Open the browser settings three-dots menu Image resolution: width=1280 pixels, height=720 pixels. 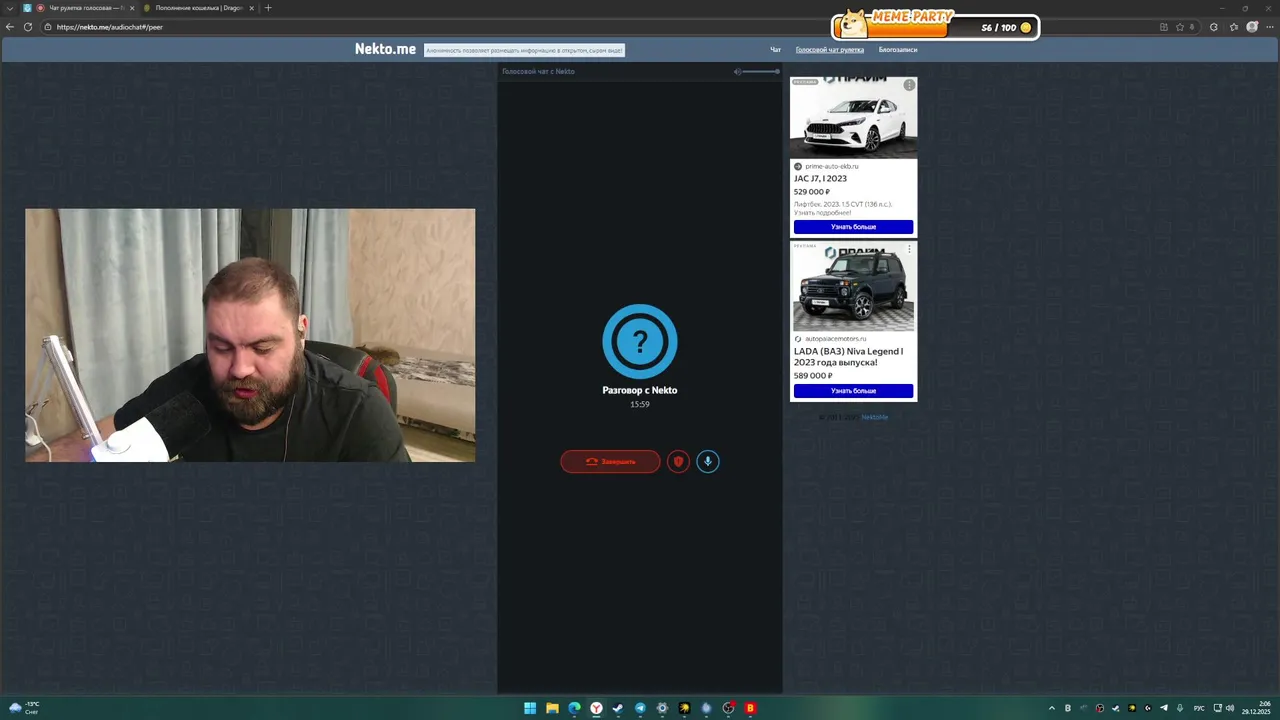click(1270, 27)
